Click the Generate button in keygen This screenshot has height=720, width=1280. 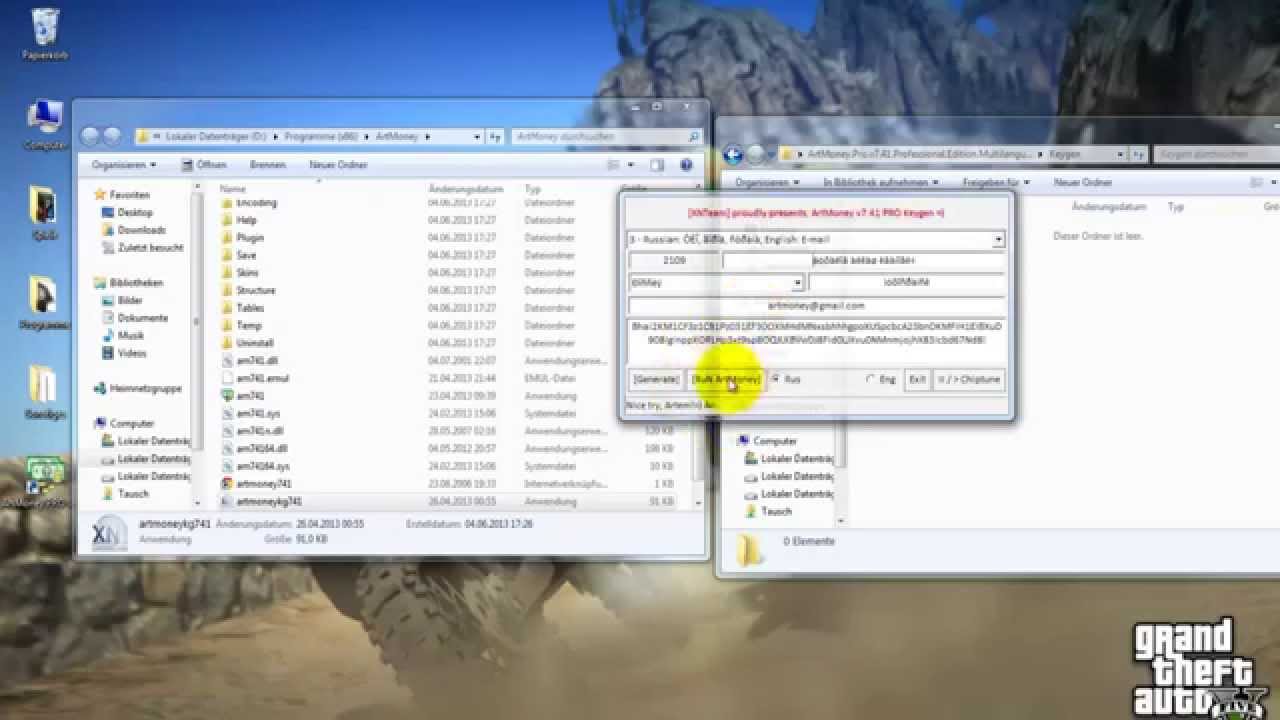point(656,380)
